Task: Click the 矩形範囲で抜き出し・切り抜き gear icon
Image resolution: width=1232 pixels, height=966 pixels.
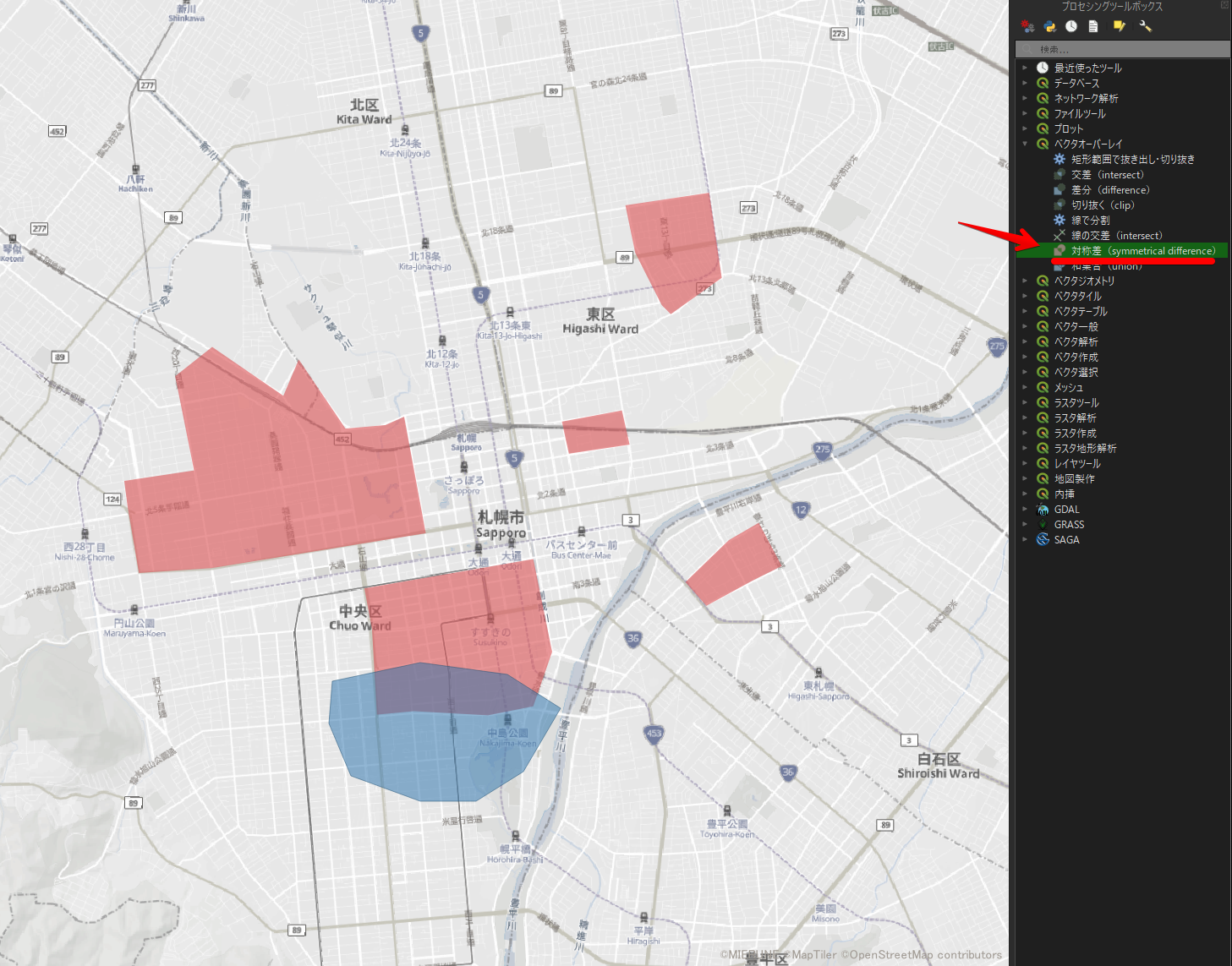Action: pos(1060,159)
